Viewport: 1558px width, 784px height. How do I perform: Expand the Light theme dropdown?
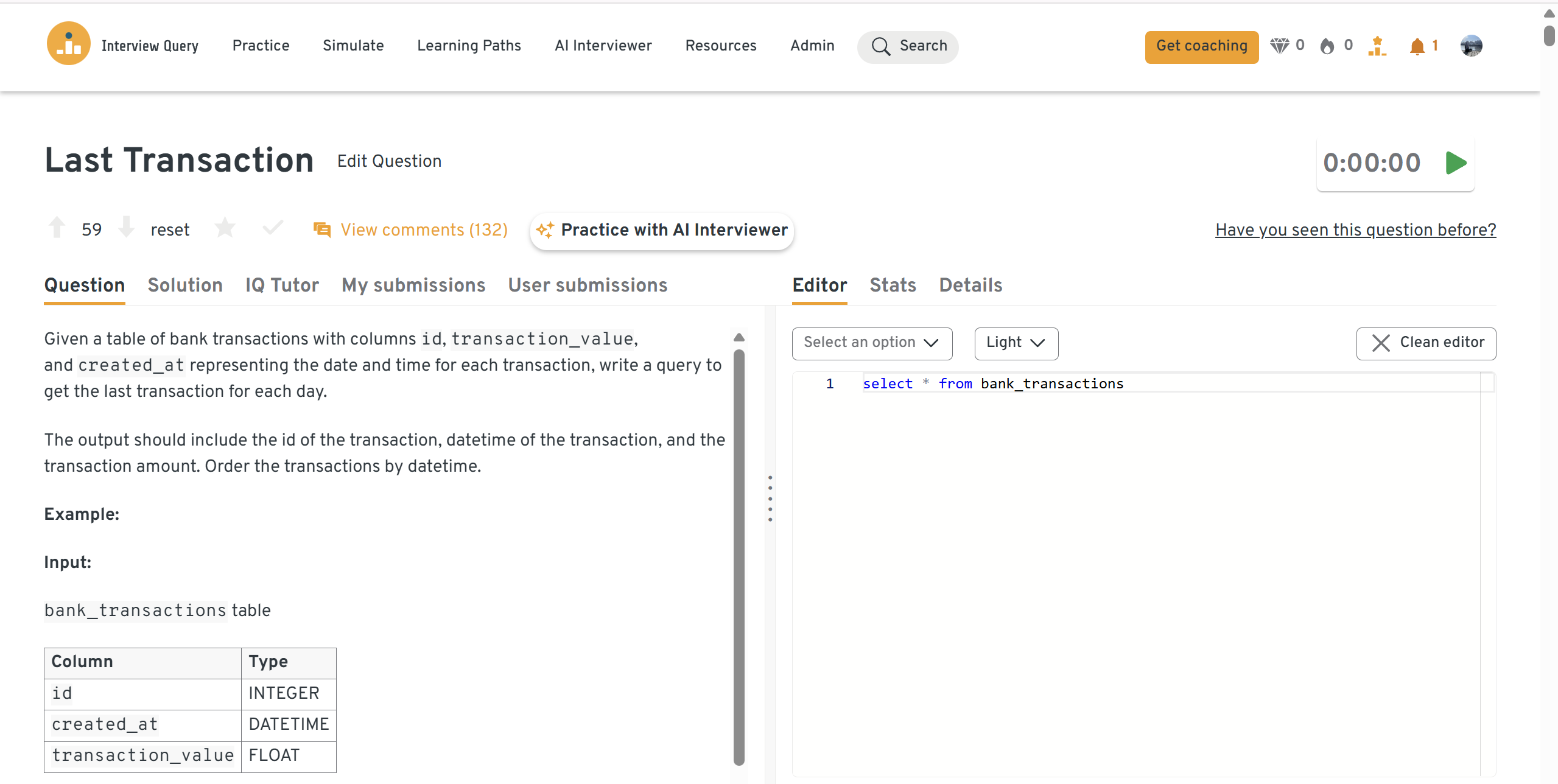pyautogui.click(x=1016, y=343)
